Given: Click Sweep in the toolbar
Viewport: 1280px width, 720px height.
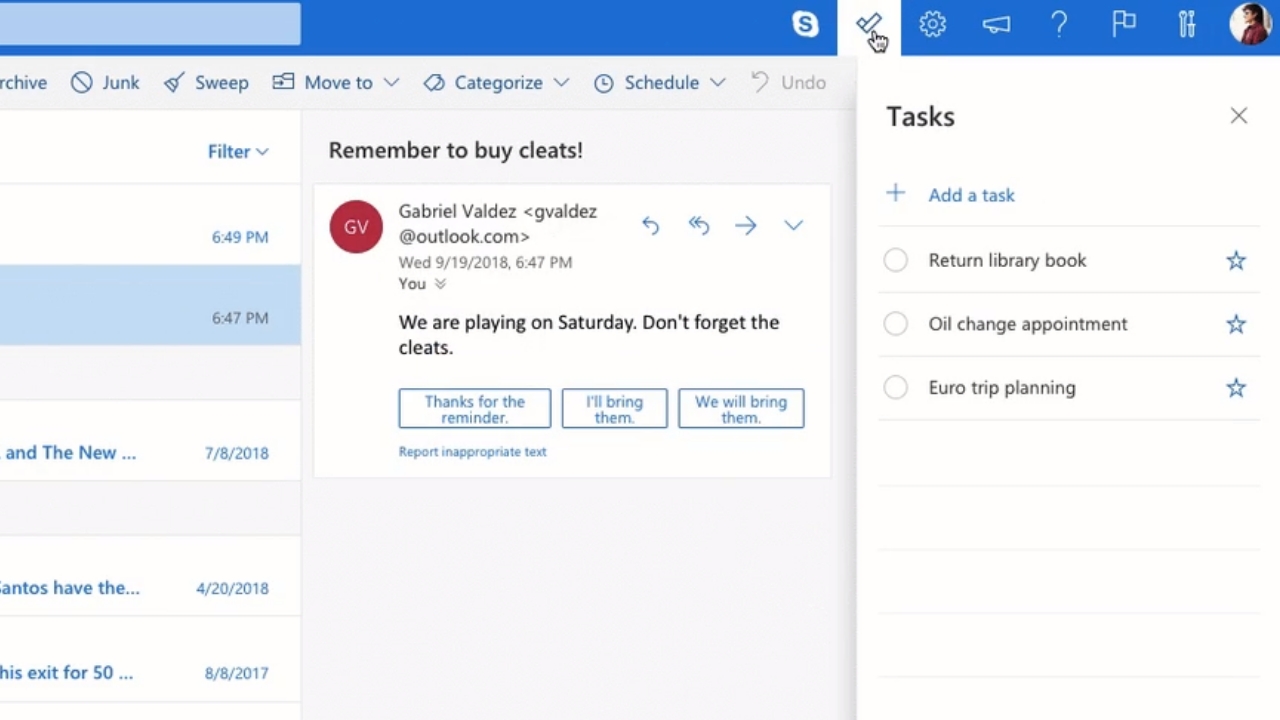Looking at the screenshot, I should click(207, 83).
